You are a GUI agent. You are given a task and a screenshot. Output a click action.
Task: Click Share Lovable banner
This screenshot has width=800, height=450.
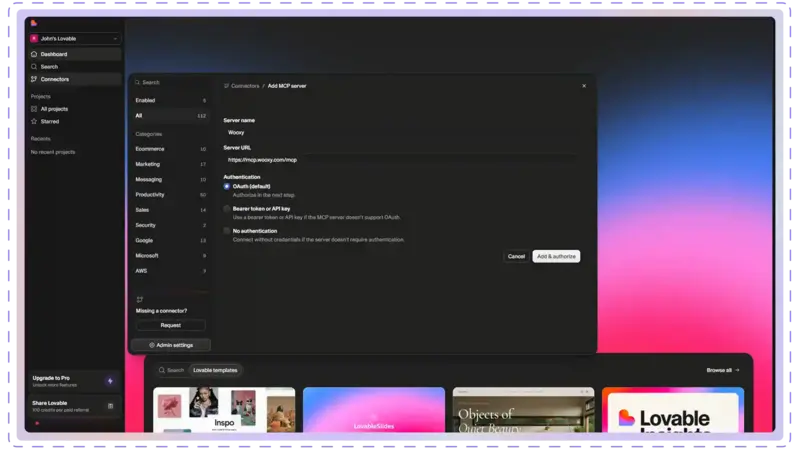tap(74, 406)
